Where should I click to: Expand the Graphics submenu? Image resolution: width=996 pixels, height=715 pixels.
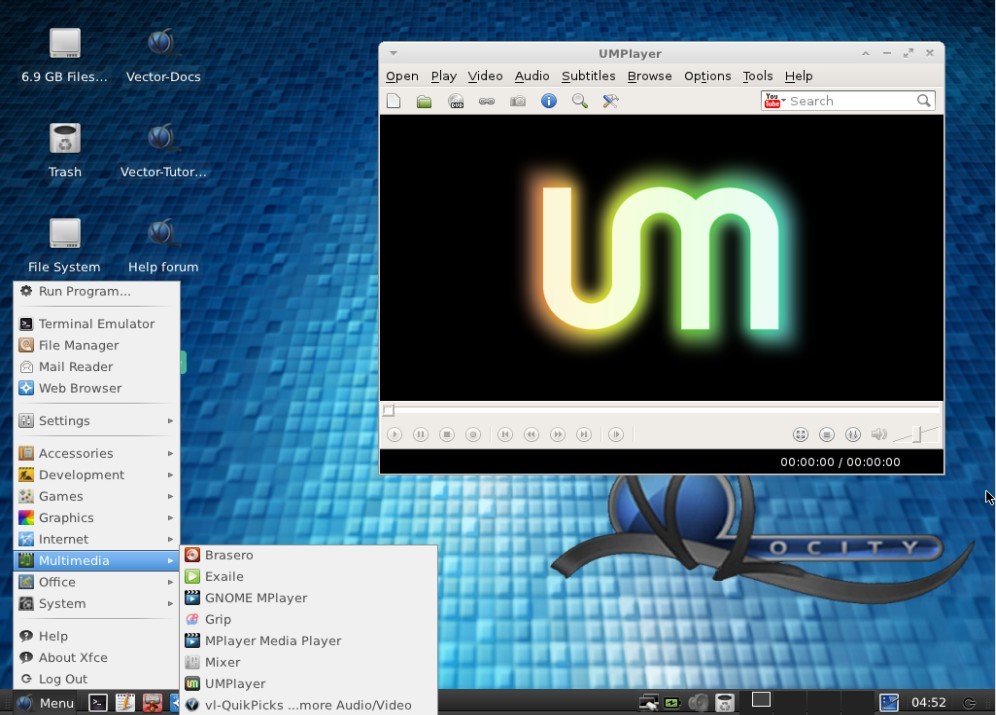[97, 518]
